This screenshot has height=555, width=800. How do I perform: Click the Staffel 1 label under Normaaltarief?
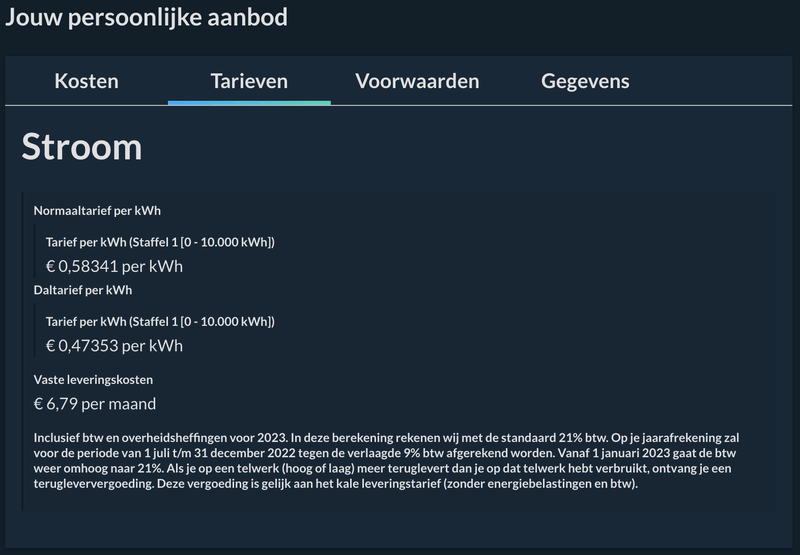[x=160, y=242]
